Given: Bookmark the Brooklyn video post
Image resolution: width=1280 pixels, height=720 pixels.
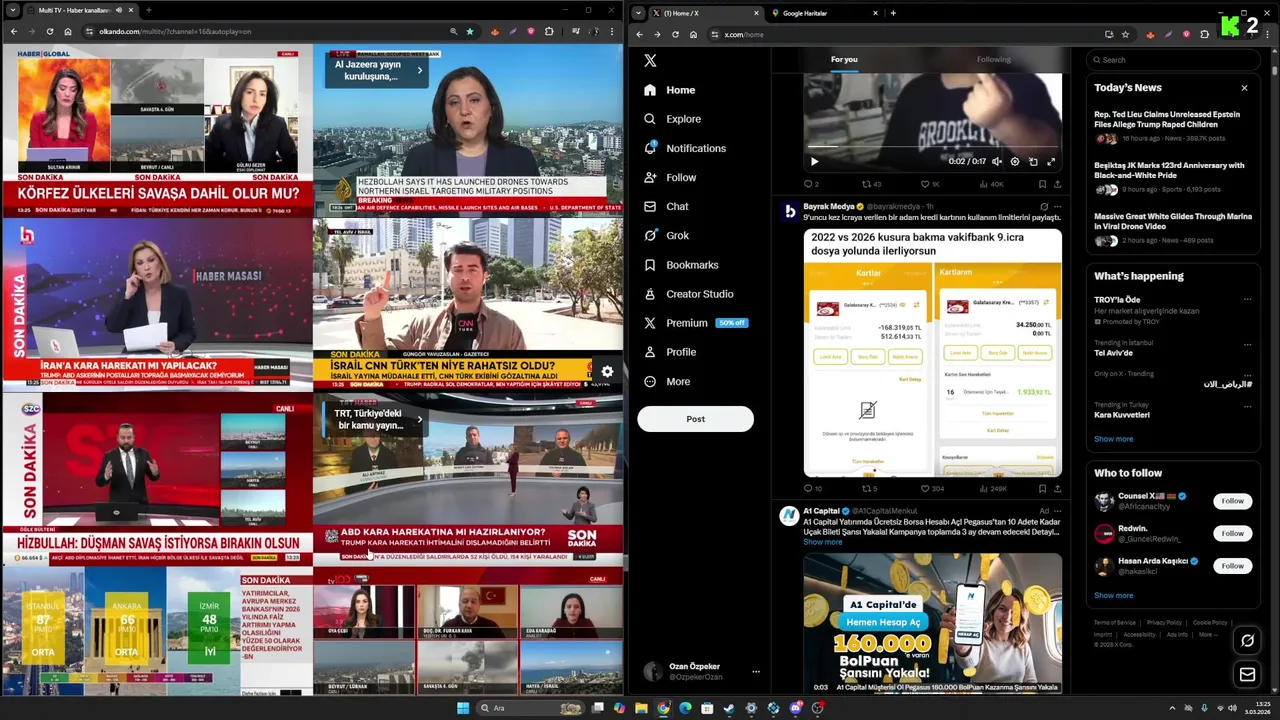Looking at the screenshot, I should [1042, 184].
